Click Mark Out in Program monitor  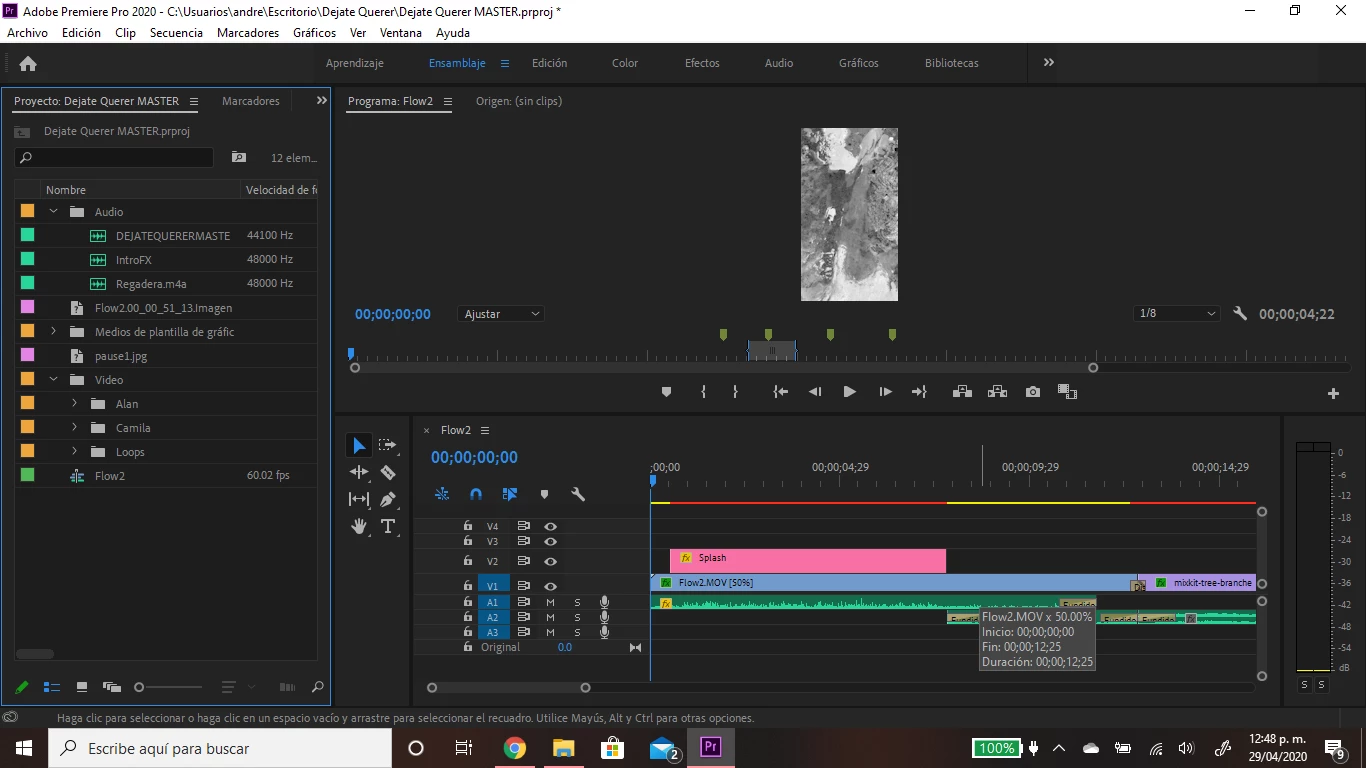click(735, 392)
